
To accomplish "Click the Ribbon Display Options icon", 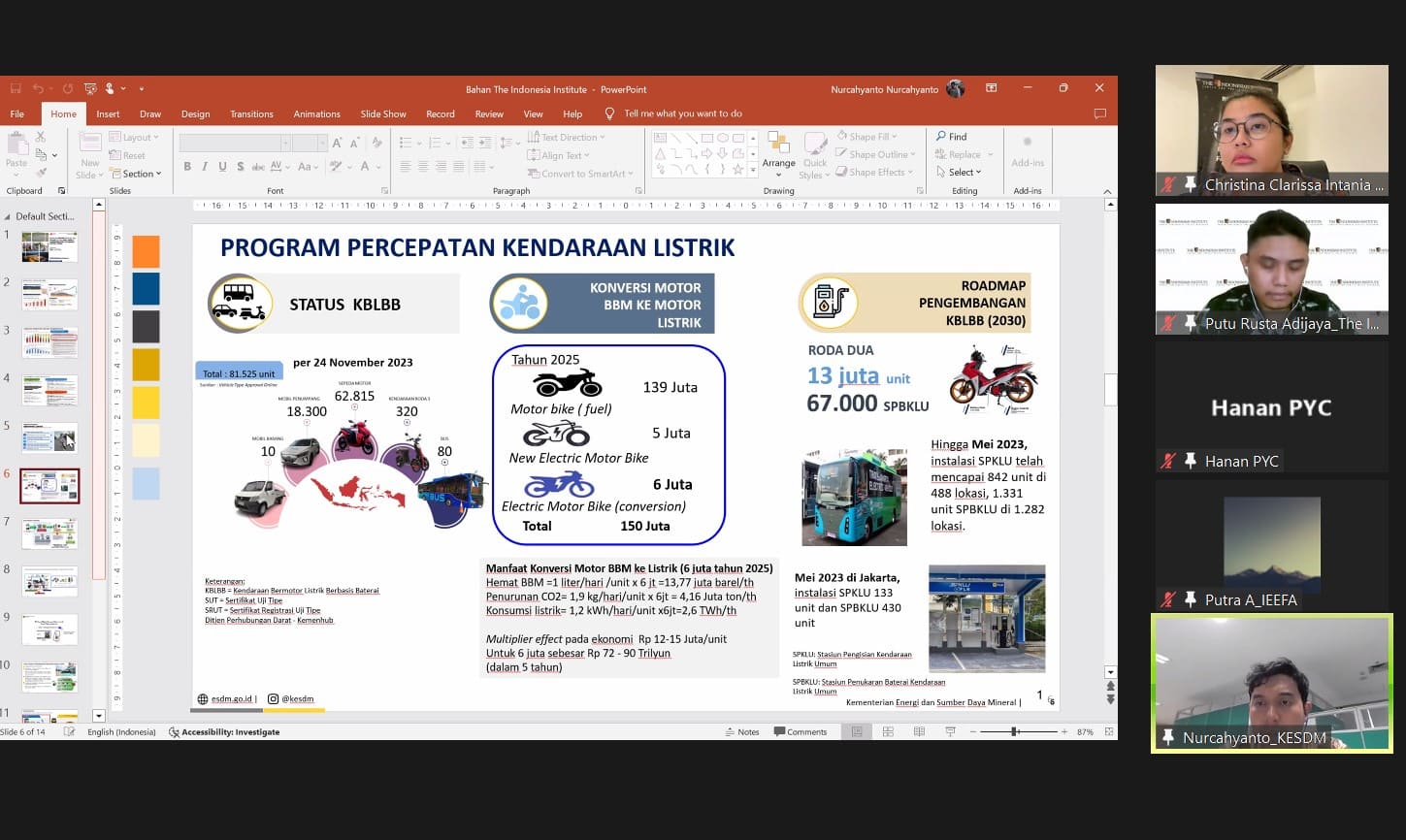I will coord(991,88).
